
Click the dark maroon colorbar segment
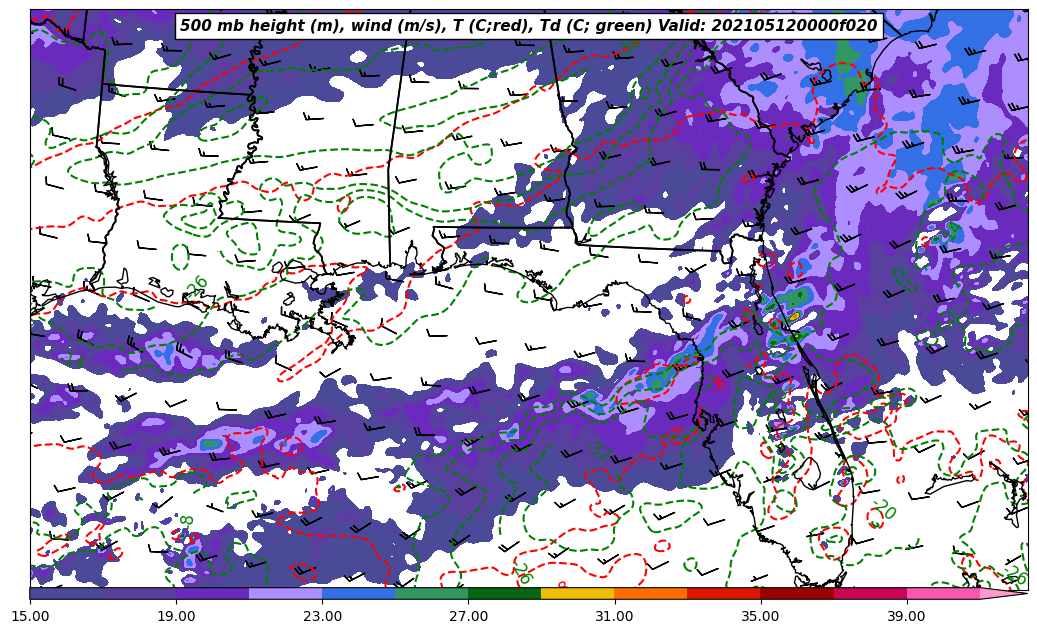pos(797,593)
